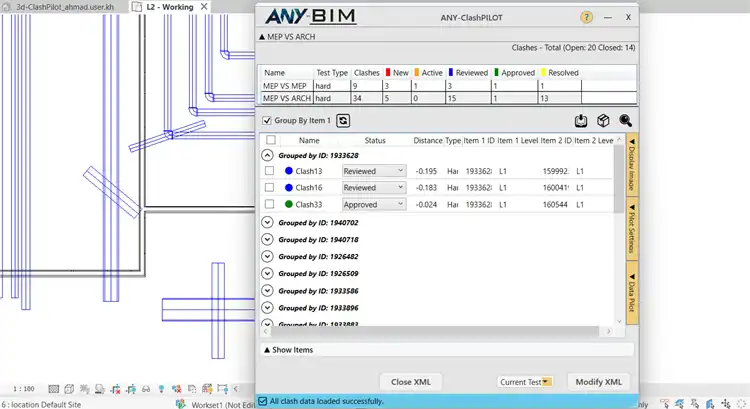Close the L2 - Working tab
The width and height of the screenshot is (750, 409).
coord(204,7)
